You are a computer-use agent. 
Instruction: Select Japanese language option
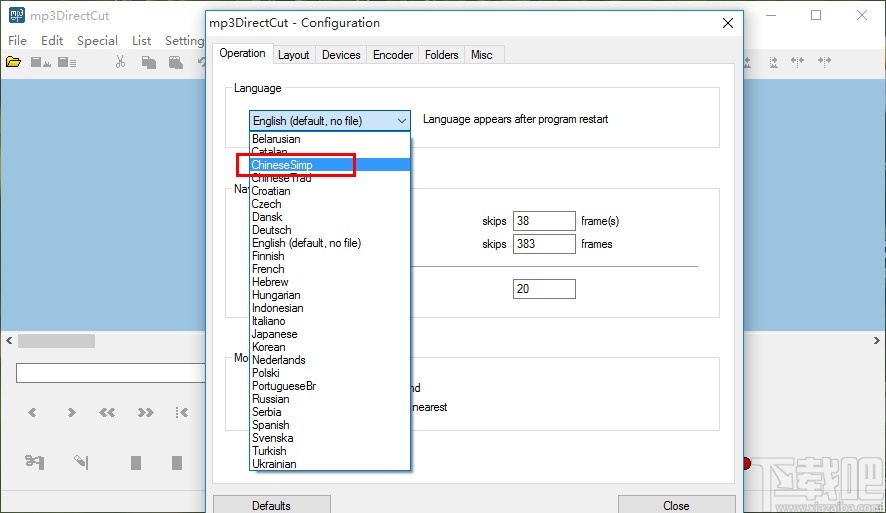[329, 334]
